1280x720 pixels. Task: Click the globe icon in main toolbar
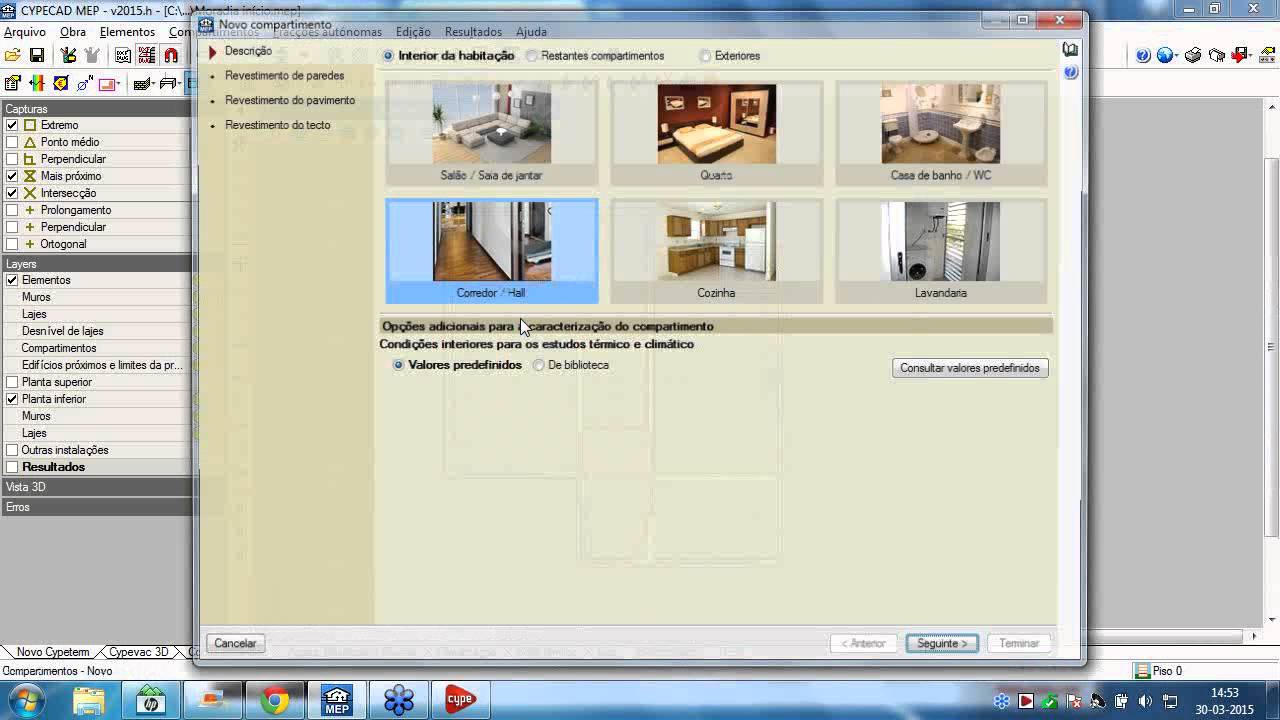pos(1164,55)
